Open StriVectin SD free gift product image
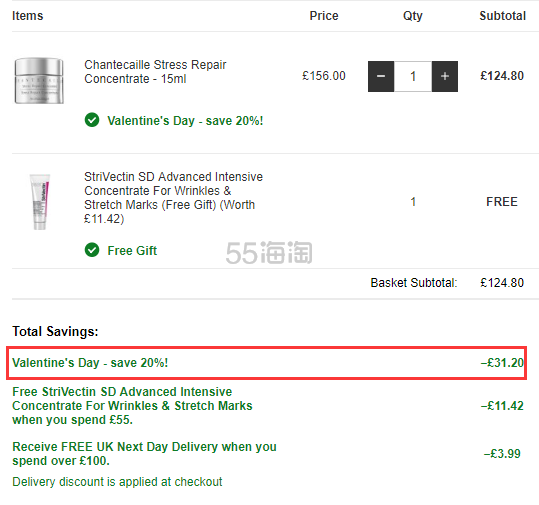The image size is (539, 505). coord(40,202)
